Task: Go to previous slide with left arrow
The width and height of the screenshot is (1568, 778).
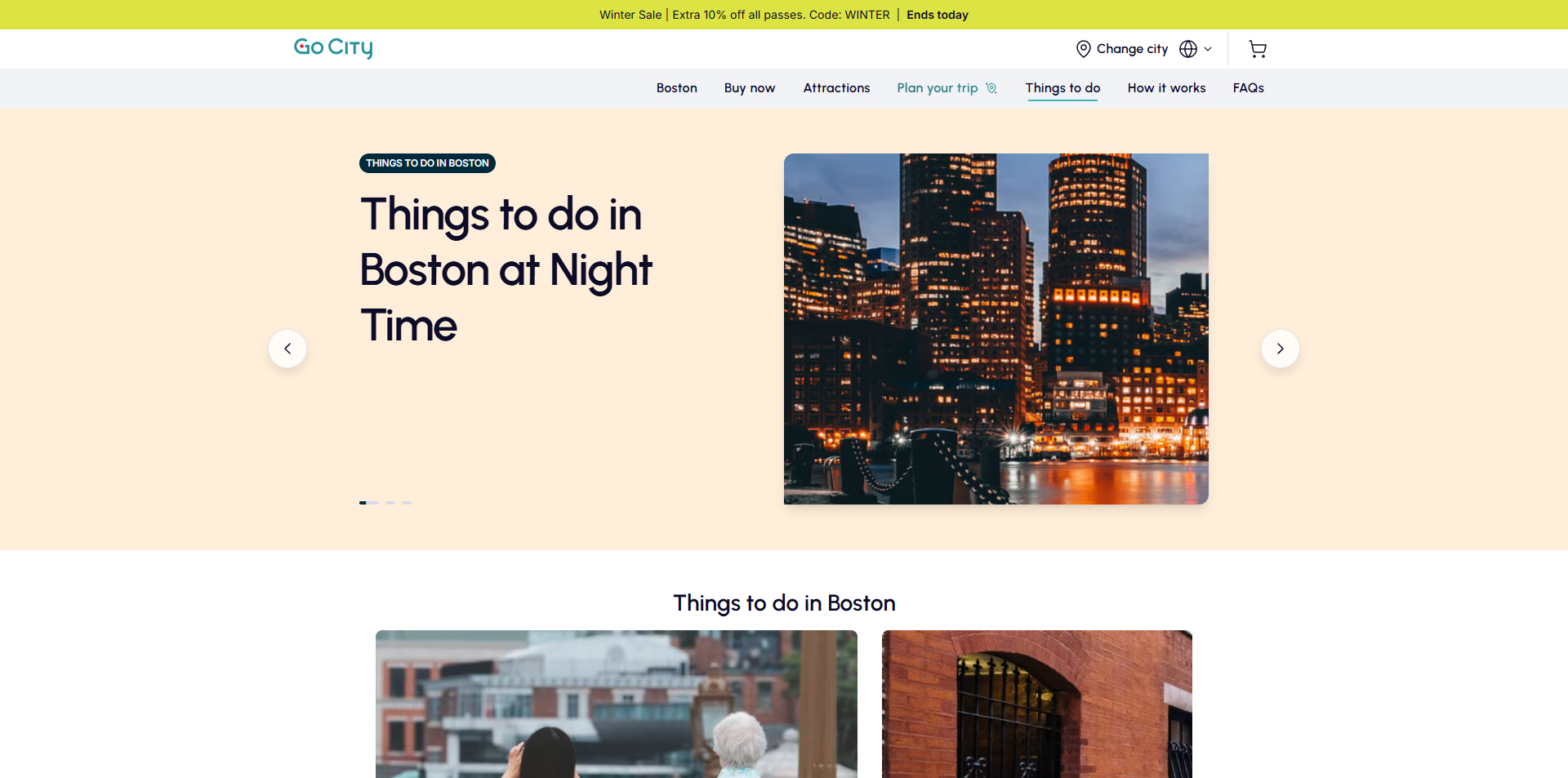Action: [x=287, y=349]
